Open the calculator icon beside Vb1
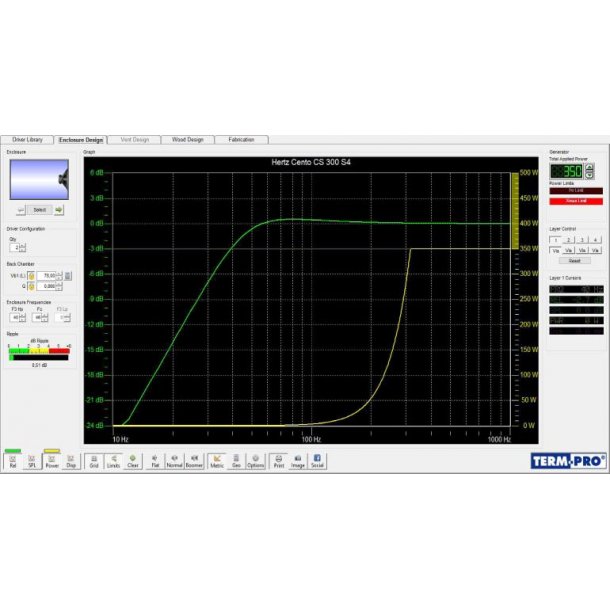This screenshot has height=610, width=610. coord(68,276)
